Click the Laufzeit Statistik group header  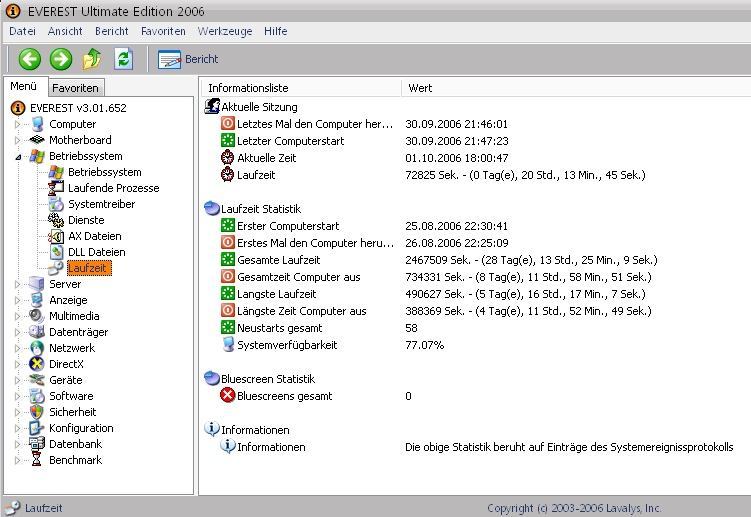[x=253, y=209]
